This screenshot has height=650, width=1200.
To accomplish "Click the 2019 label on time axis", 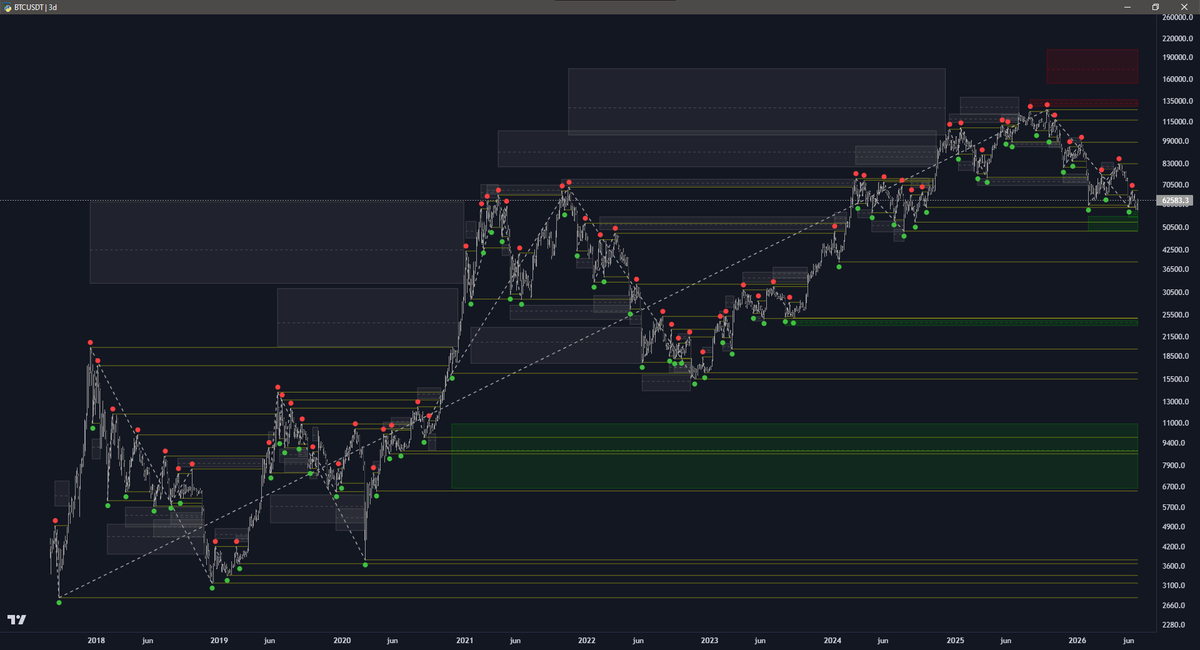I will (x=219, y=640).
